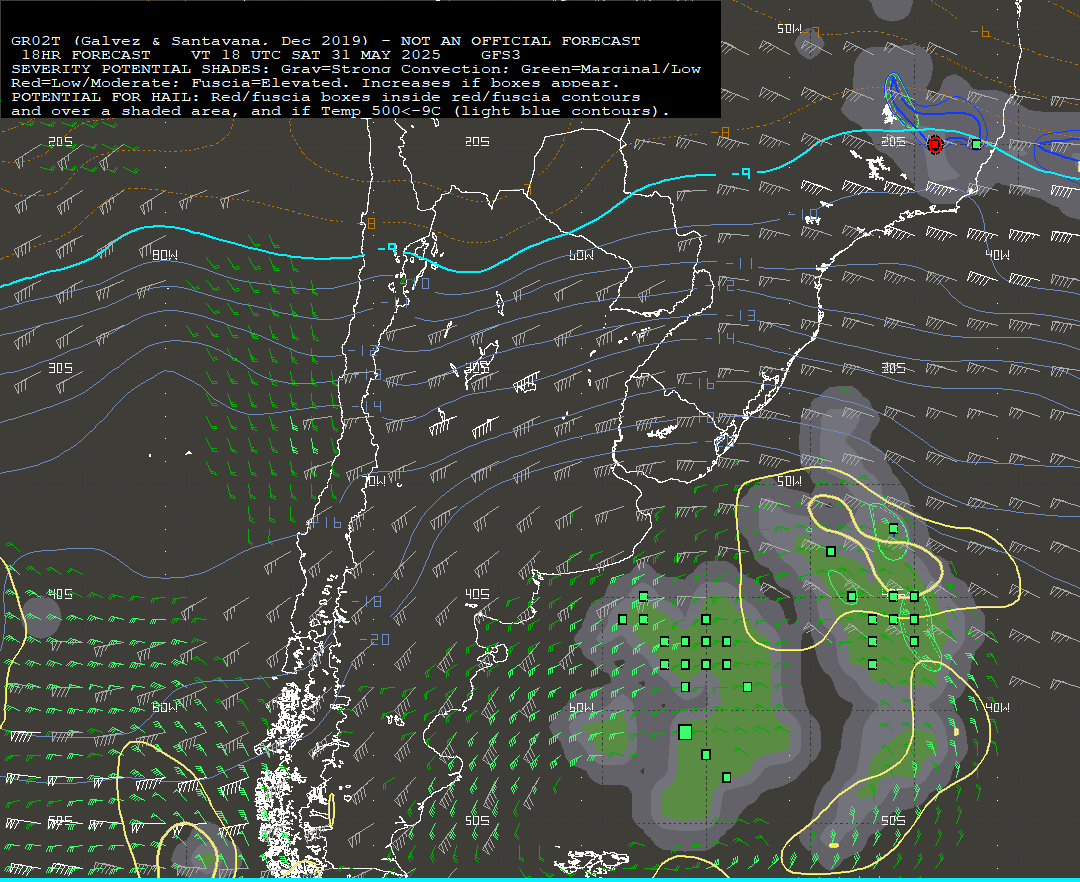Click 'and over a shaded area' legend line

click(340, 111)
